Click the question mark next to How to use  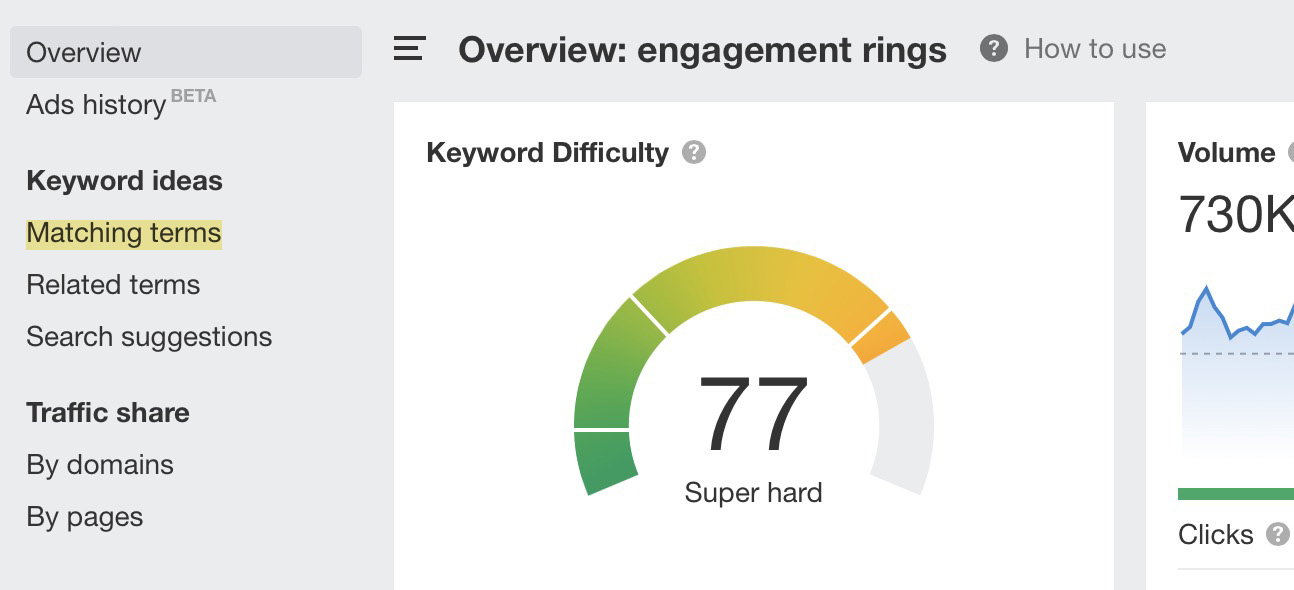click(993, 47)
